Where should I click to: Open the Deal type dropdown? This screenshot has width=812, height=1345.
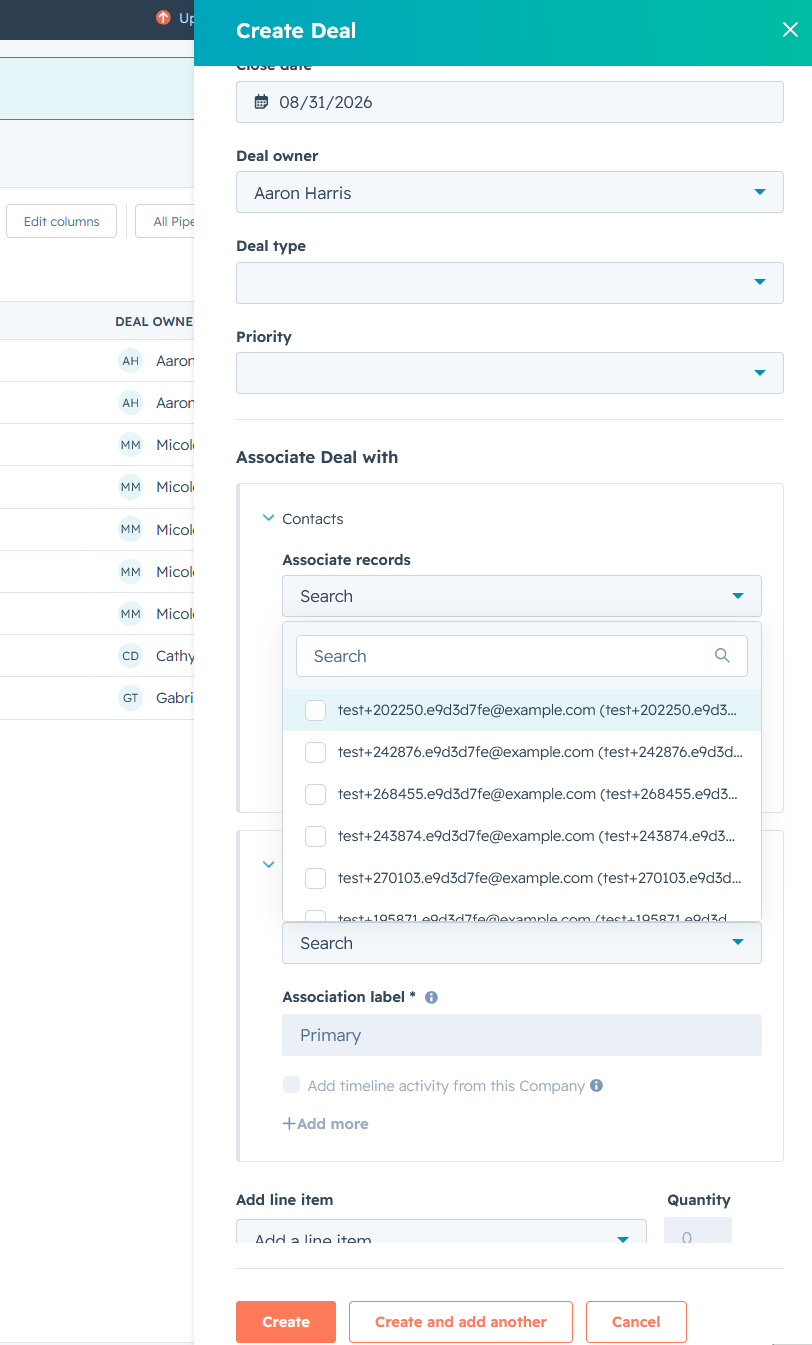coord(510,283)
